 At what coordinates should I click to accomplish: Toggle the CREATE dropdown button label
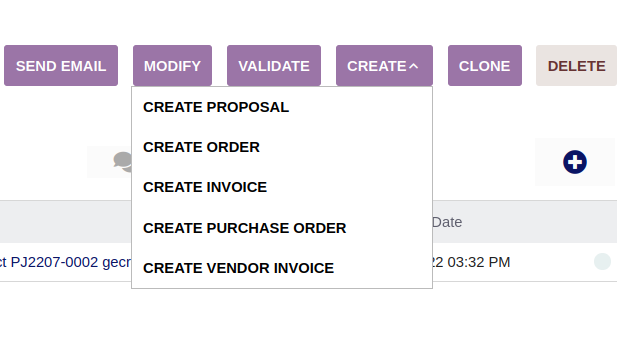click(x=376, y=66)
